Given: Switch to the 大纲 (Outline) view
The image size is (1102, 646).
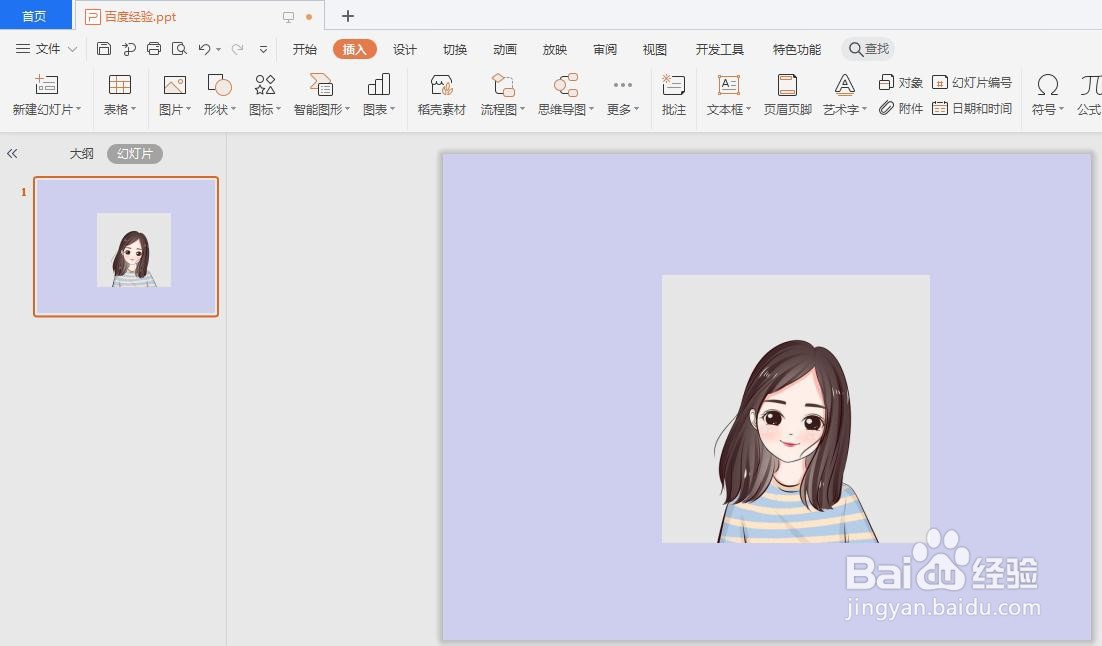Looking at the screenshot, I should [82, 153].
